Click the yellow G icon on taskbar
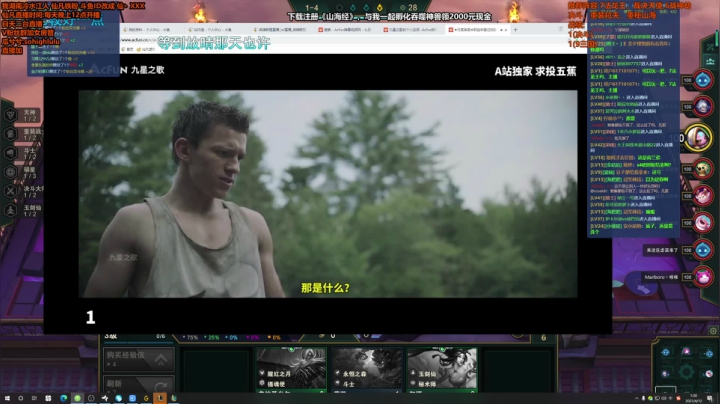The height and width of the screenshot is (404, 720). [146, 398]
